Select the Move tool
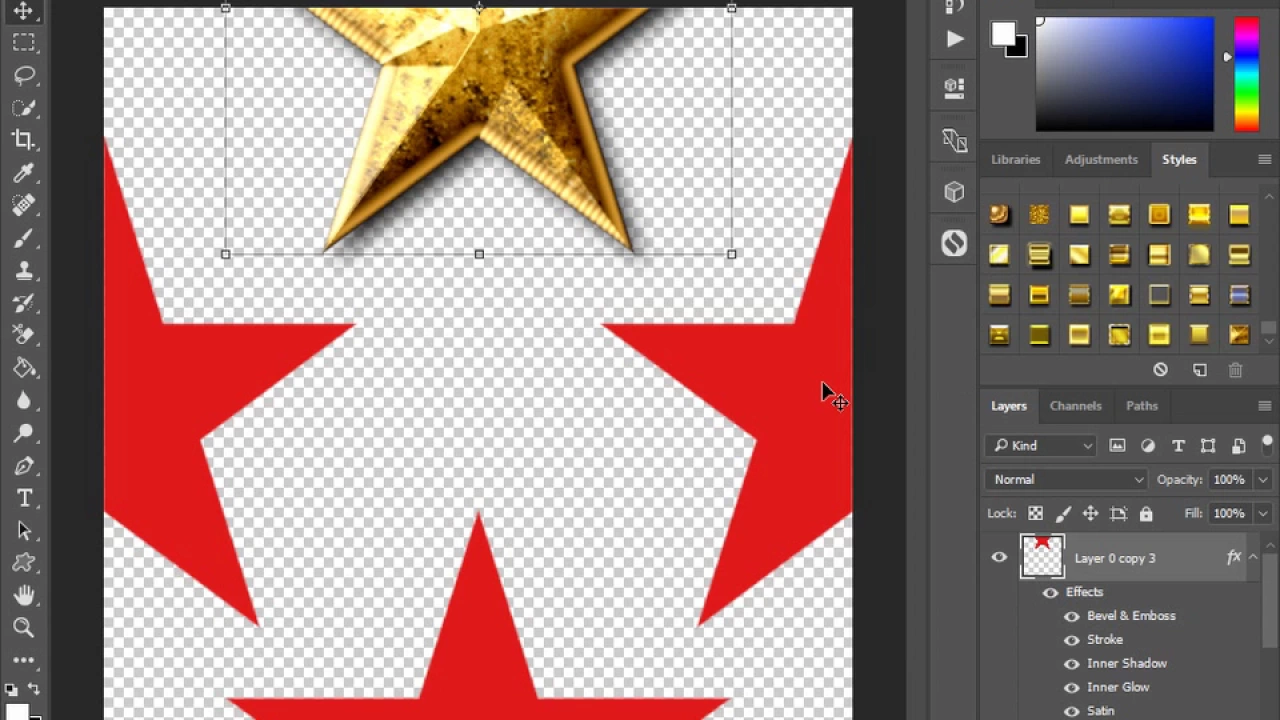 (24, 11)
